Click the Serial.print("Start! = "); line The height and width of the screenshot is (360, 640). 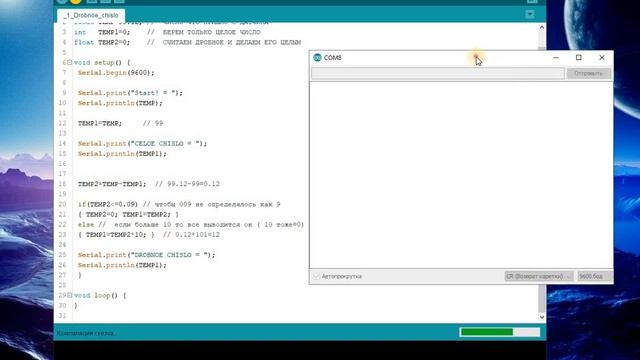[130, 93]
